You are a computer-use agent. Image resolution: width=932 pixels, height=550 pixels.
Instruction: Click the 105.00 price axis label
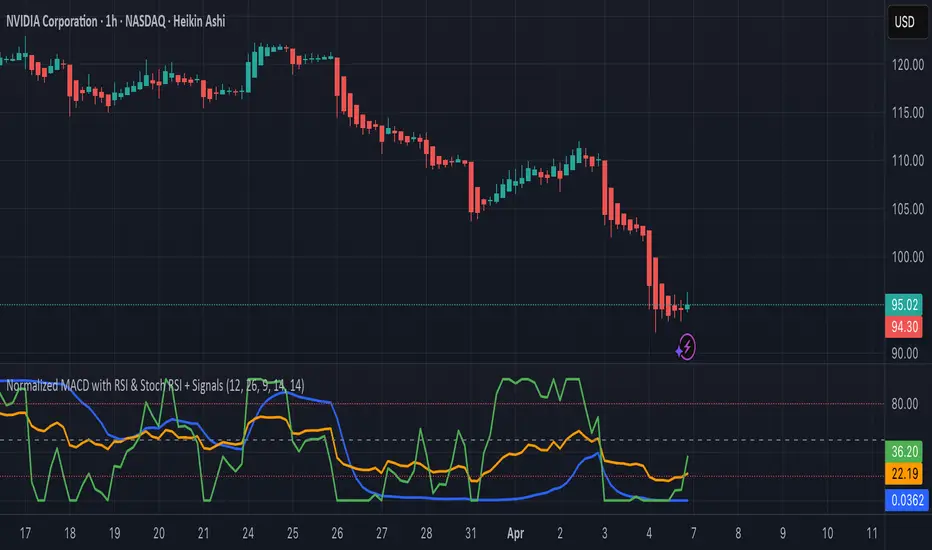(x=908, y=209)
